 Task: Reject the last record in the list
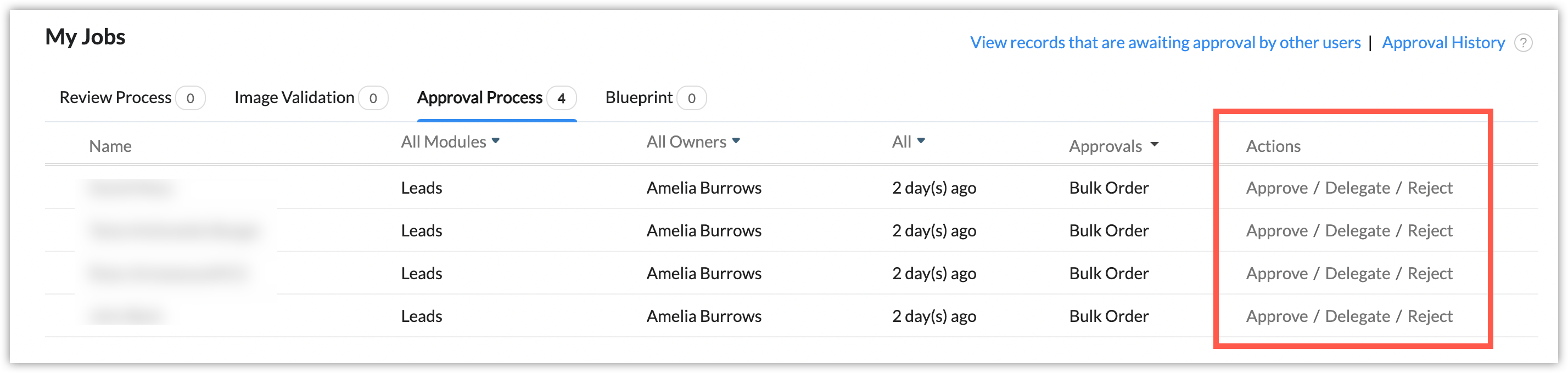click(x=1429, y=317)
